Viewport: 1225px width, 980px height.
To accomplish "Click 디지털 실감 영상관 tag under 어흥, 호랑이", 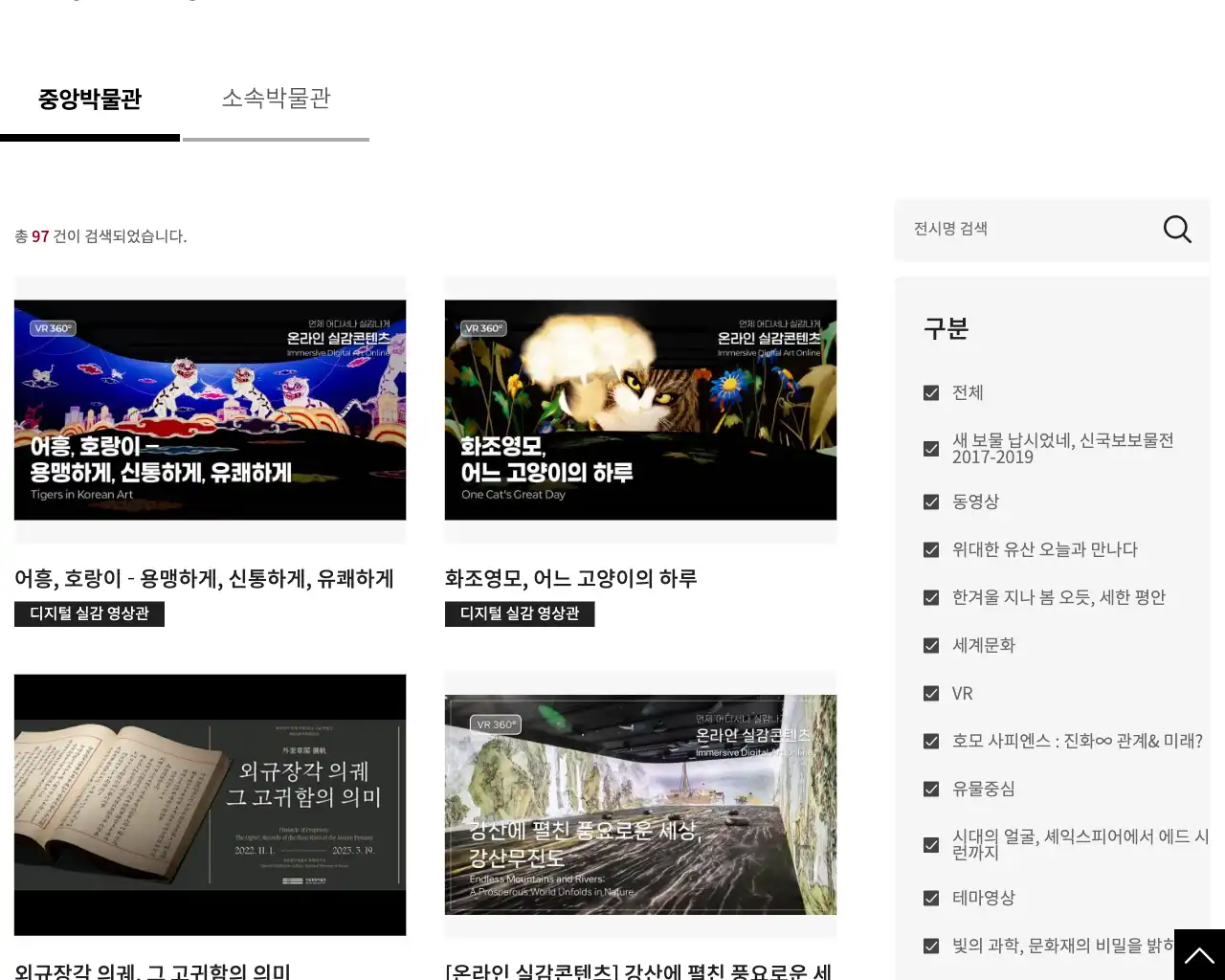I will pyautogui.click(x=89, y=613).
